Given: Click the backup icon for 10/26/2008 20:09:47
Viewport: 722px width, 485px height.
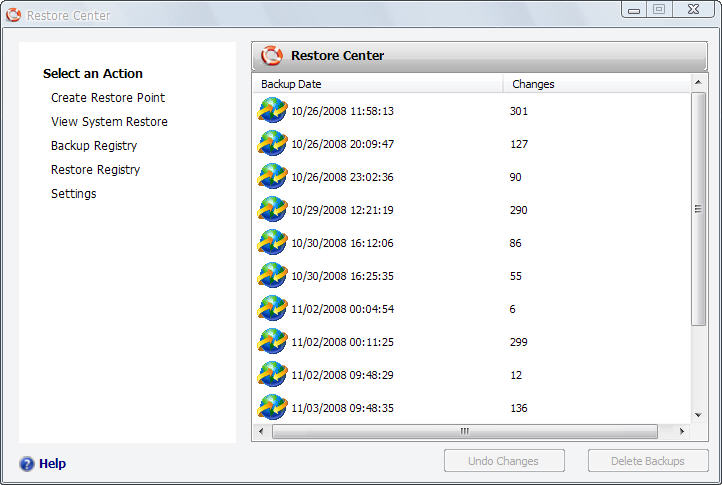Looking at the screenshot, I should point(272,143).
